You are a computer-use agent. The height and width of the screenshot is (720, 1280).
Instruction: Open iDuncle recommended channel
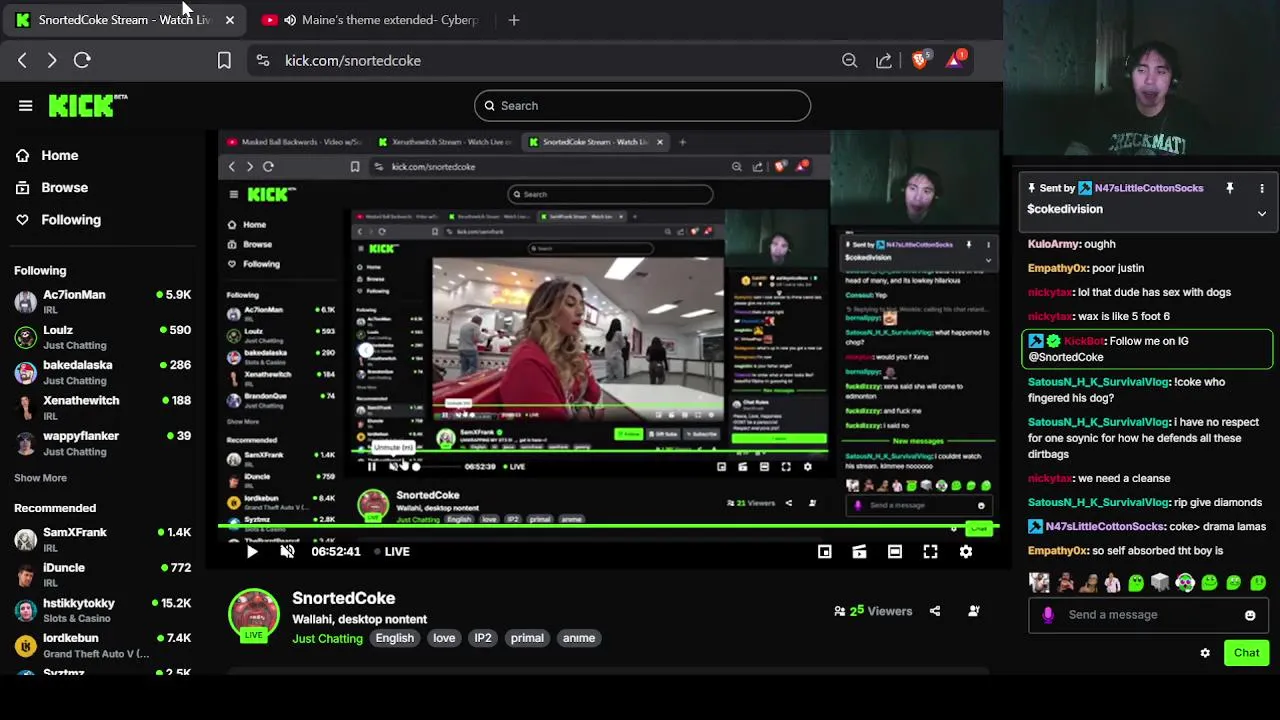(x=102, y=575)
